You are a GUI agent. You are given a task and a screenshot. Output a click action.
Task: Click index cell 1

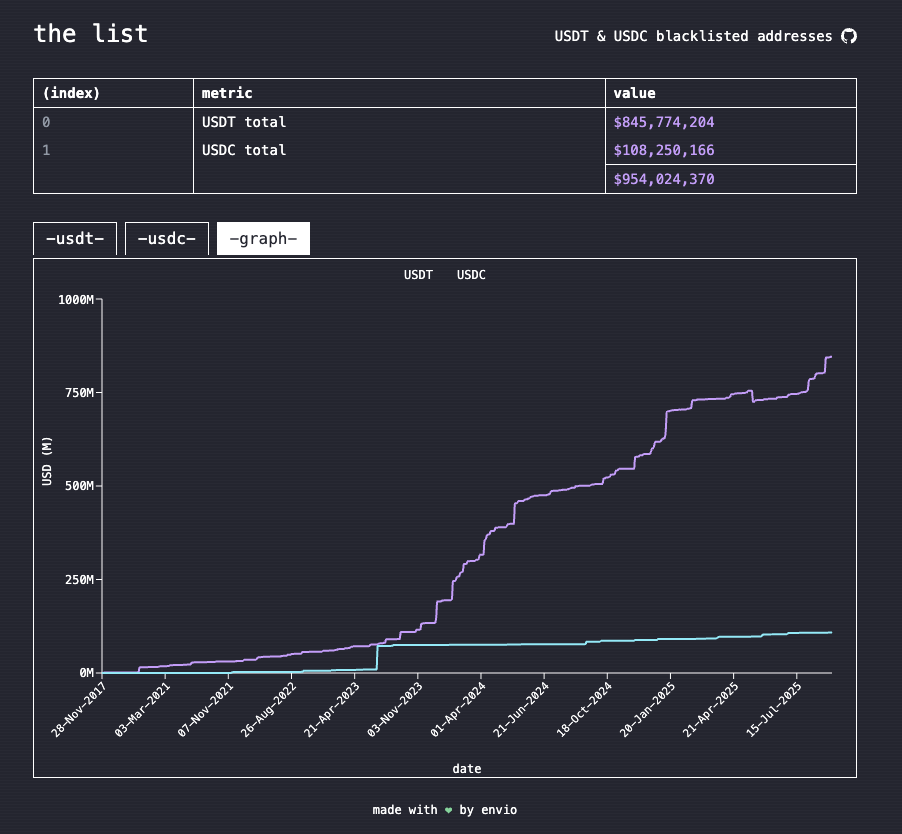[46, 150]
